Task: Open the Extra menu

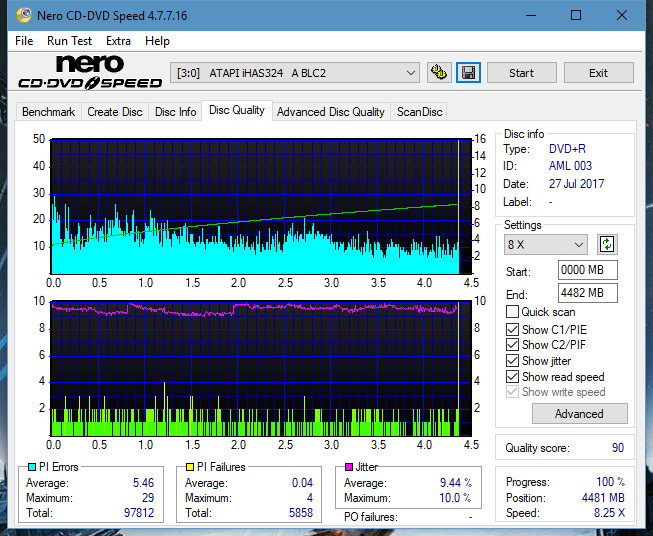Action: point(118,41)
